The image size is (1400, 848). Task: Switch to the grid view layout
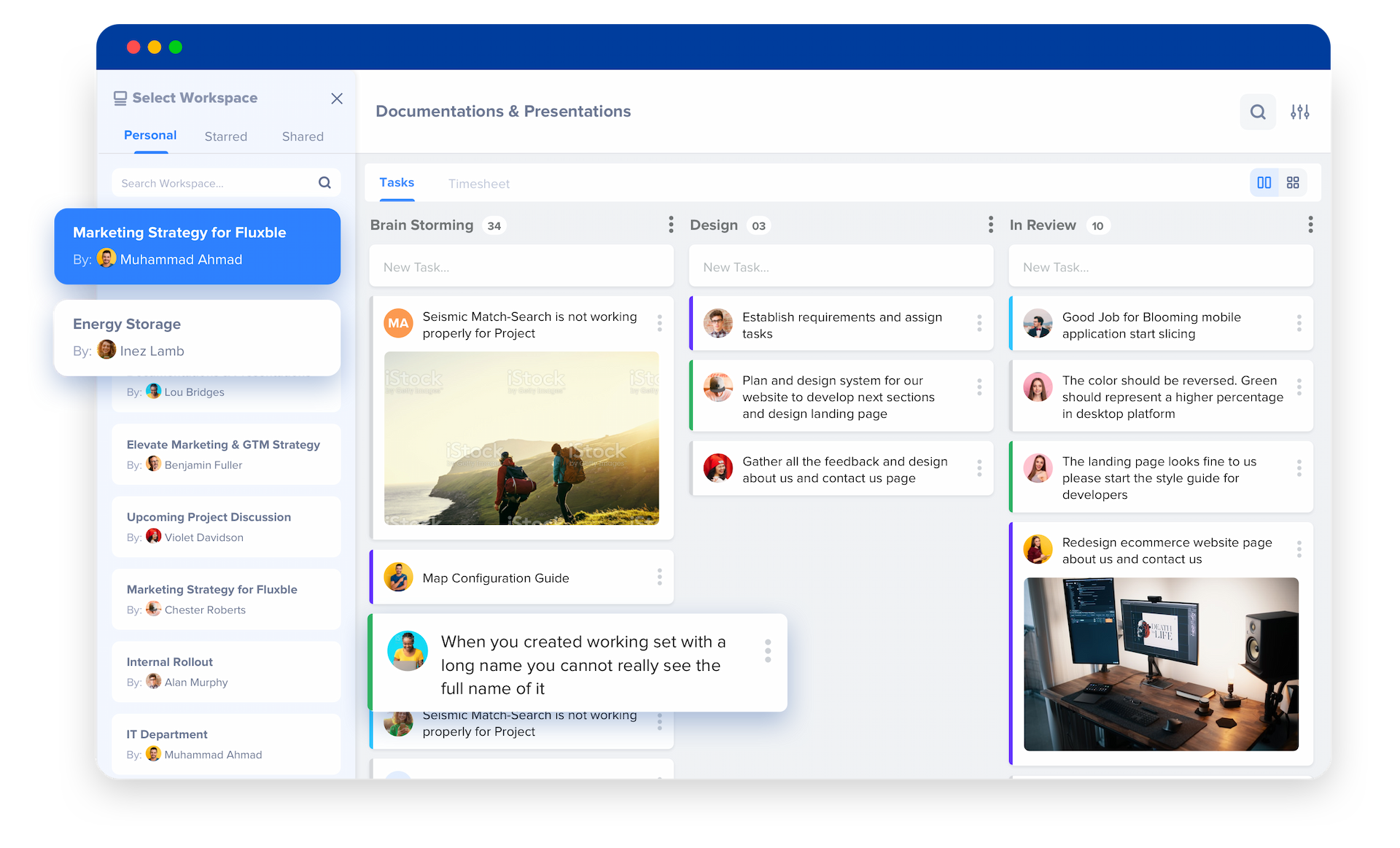1293,183
